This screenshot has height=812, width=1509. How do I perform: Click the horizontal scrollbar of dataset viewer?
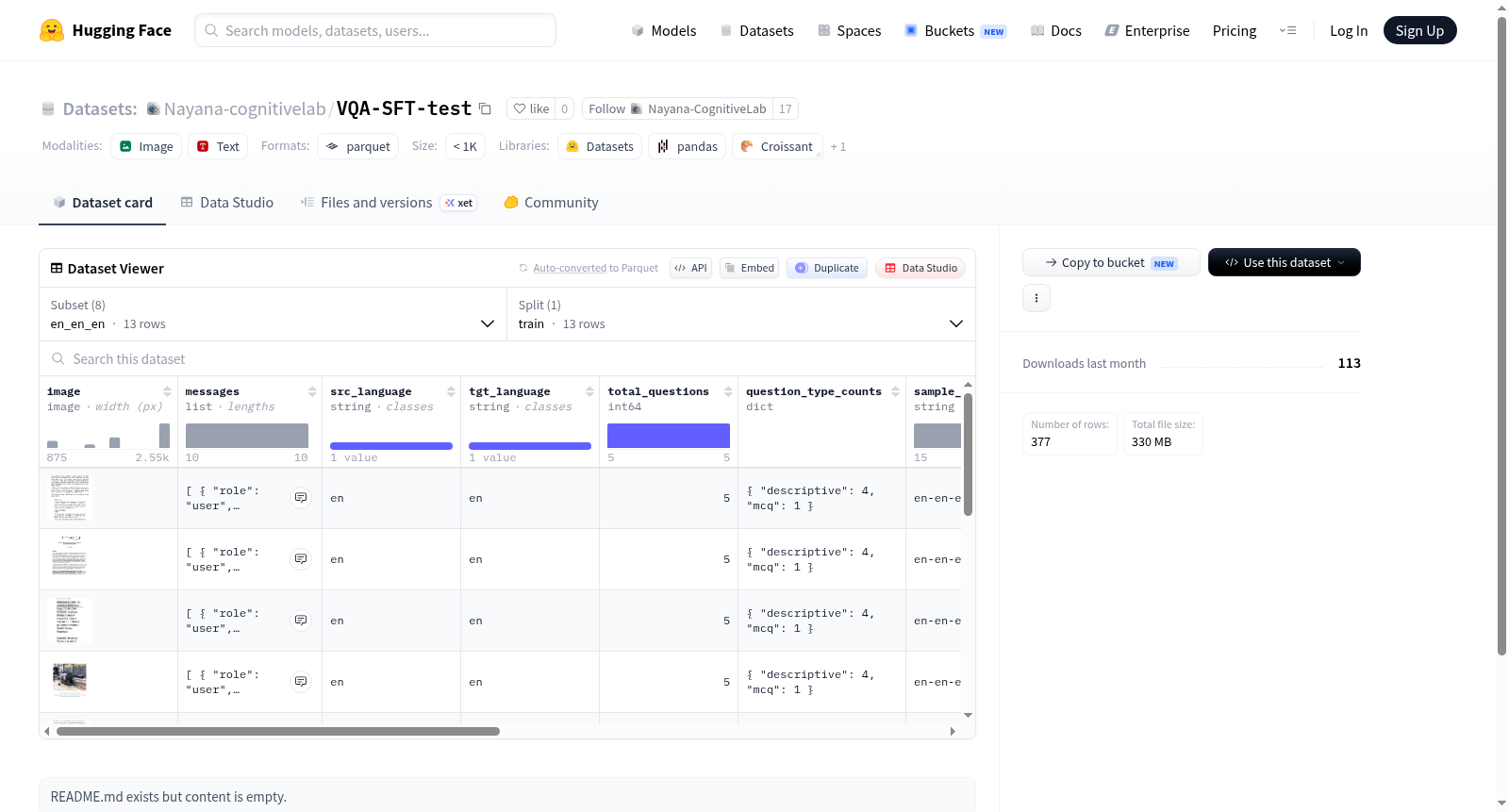click(278, 731)
